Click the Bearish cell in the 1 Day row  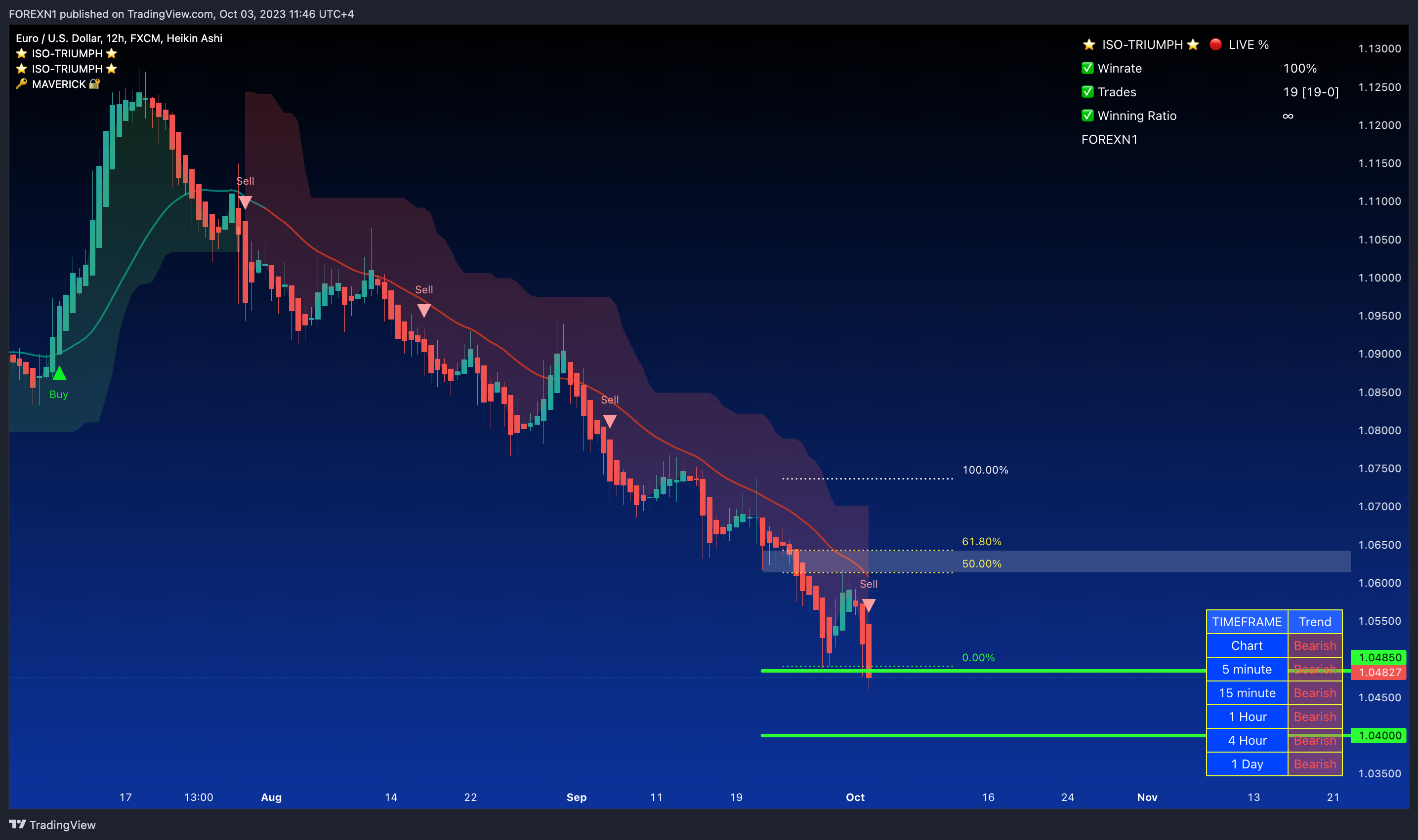click(1315, 764)
